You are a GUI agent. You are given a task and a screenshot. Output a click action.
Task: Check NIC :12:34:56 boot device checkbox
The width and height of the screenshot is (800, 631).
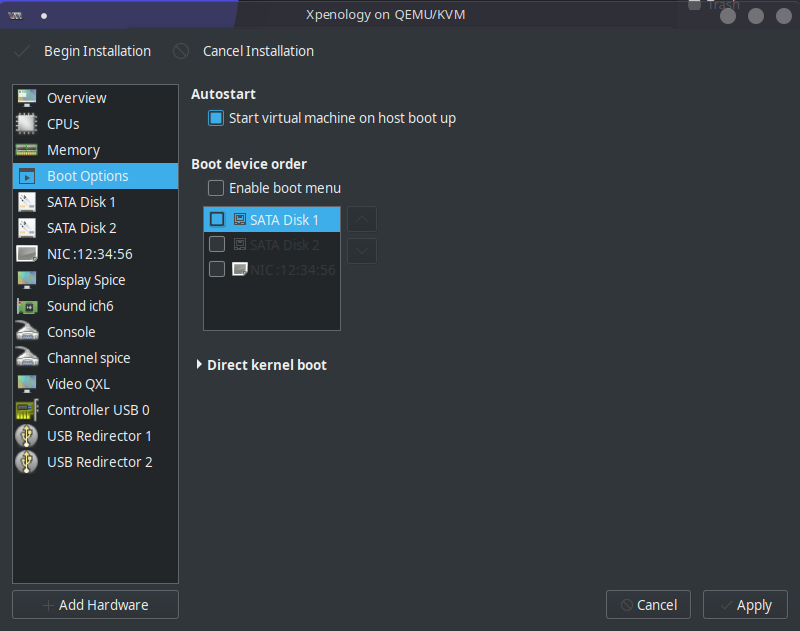tap(217, 269)
